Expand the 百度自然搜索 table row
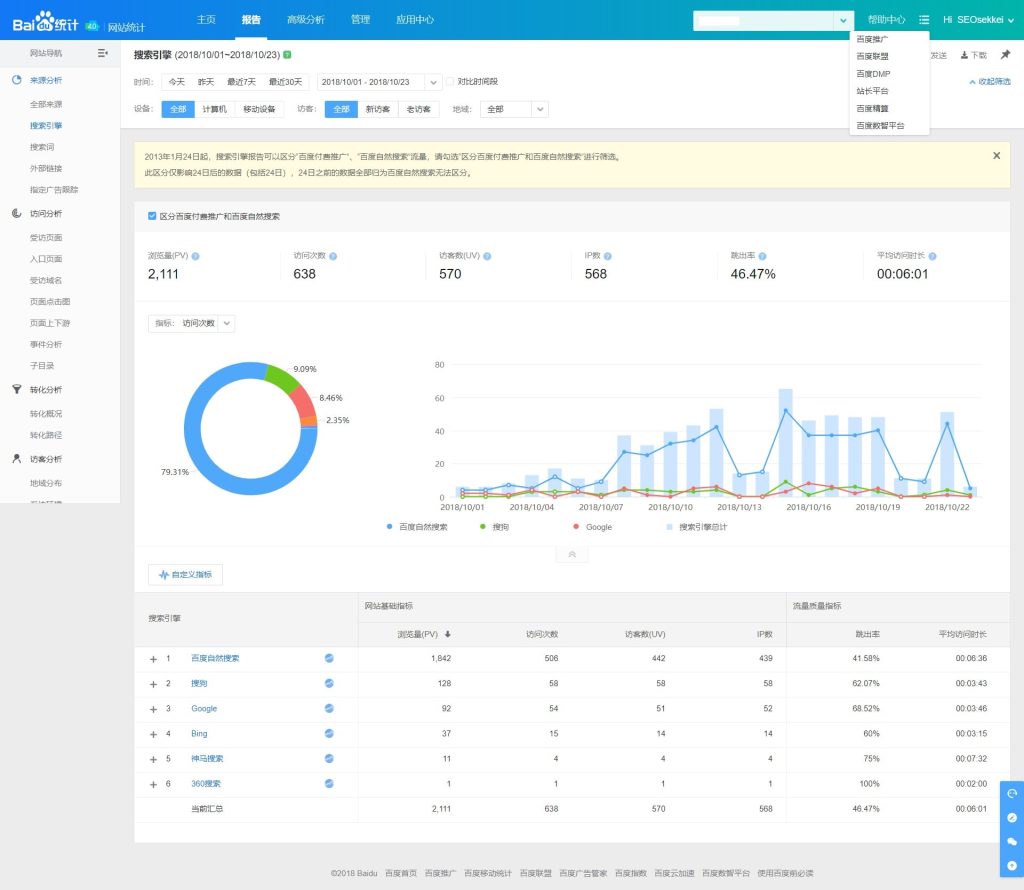Viewport: 1024px width, 890px height. (153, 659)
